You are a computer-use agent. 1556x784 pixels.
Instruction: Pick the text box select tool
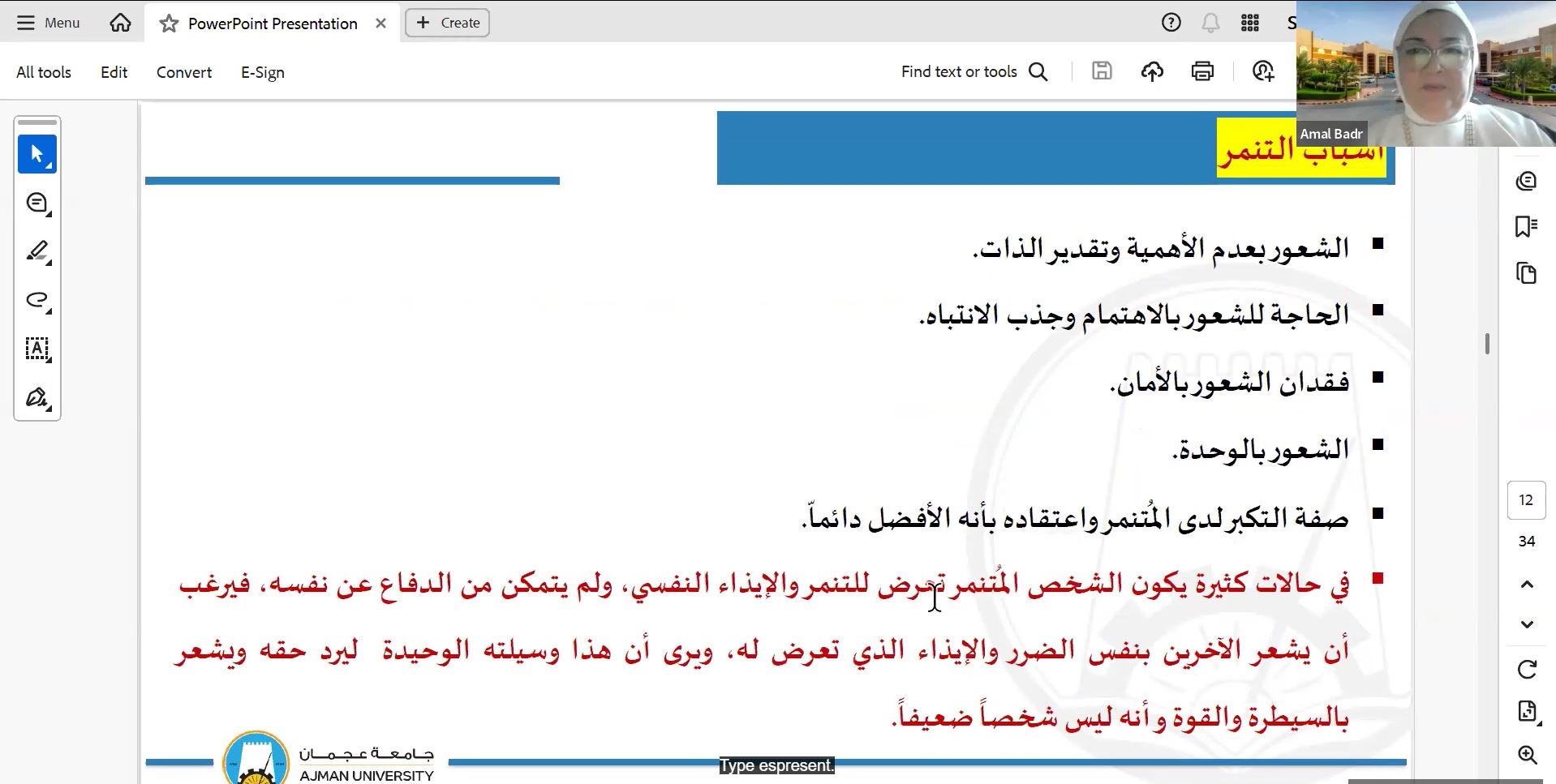pyautogui.click(x=37, y=349)
